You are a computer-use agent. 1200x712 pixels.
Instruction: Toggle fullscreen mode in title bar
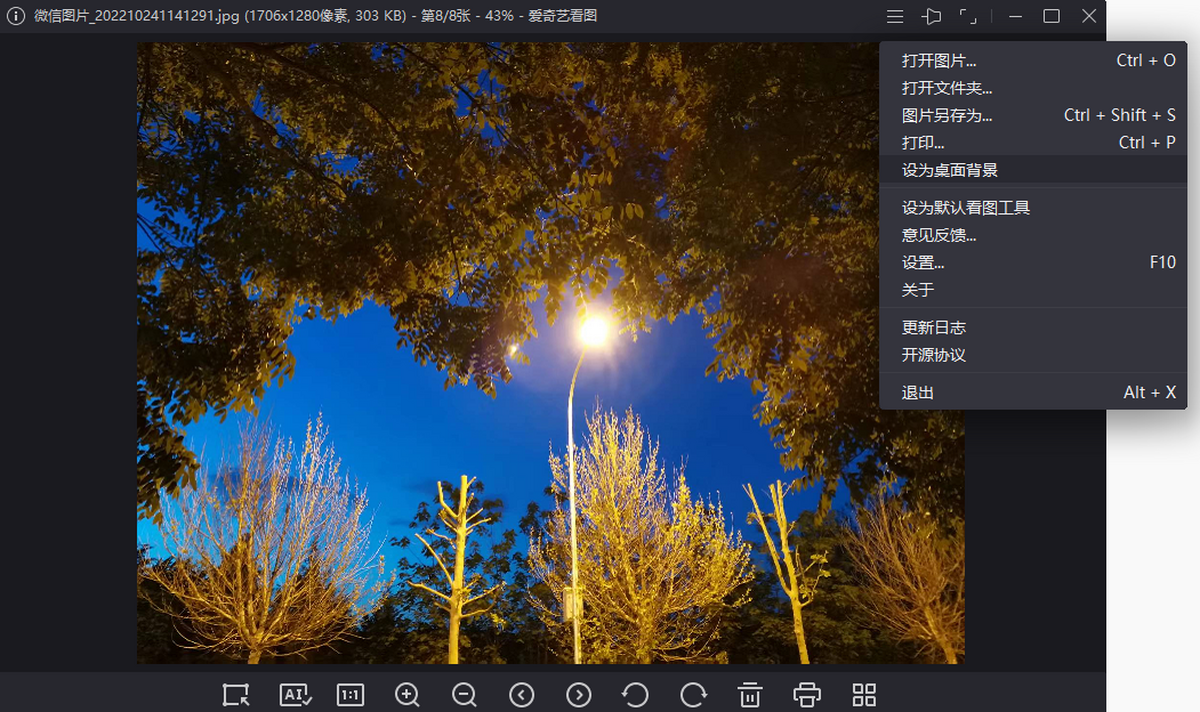tap(968, 17)
